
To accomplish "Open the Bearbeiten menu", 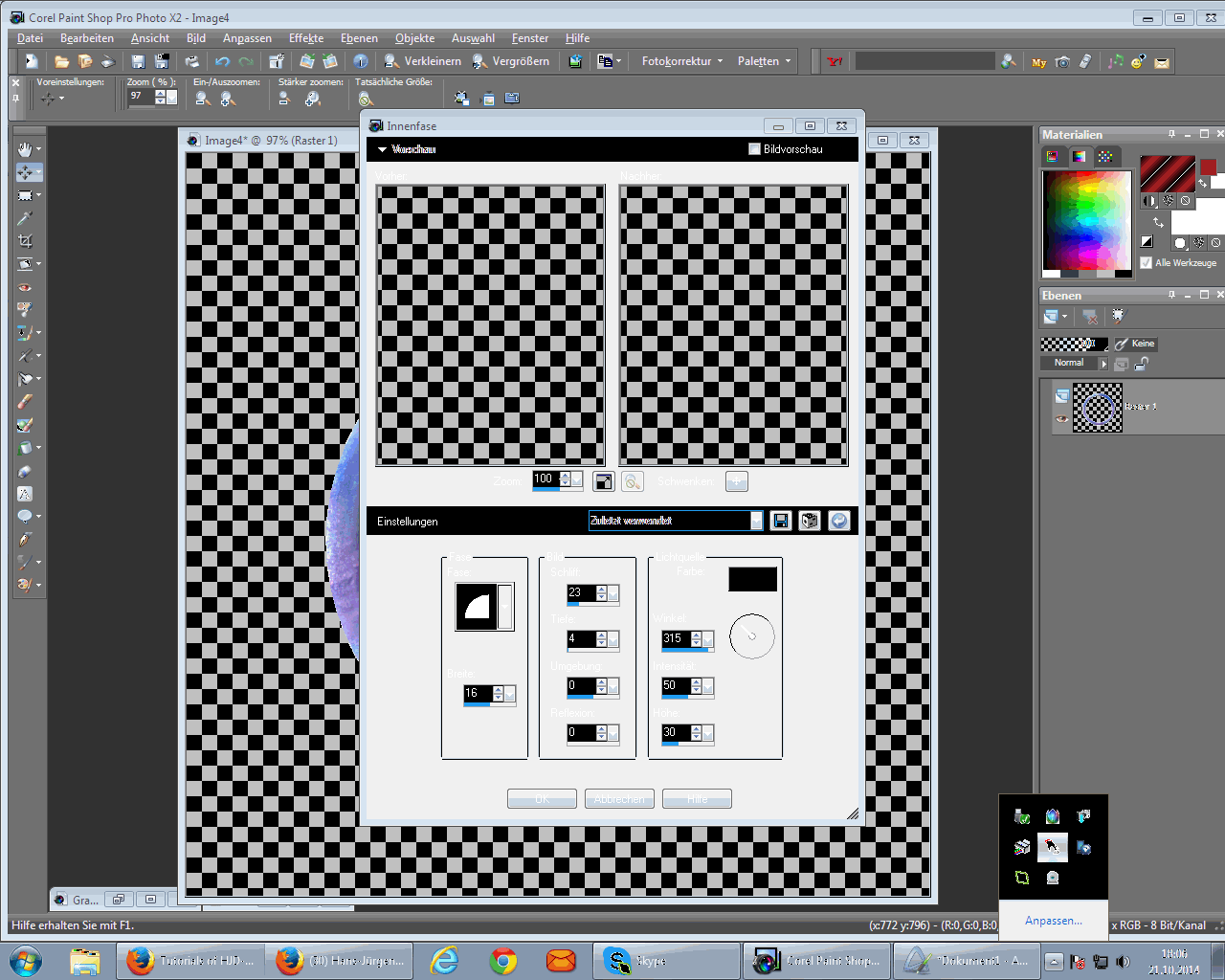I will click(x=87, y=38).
